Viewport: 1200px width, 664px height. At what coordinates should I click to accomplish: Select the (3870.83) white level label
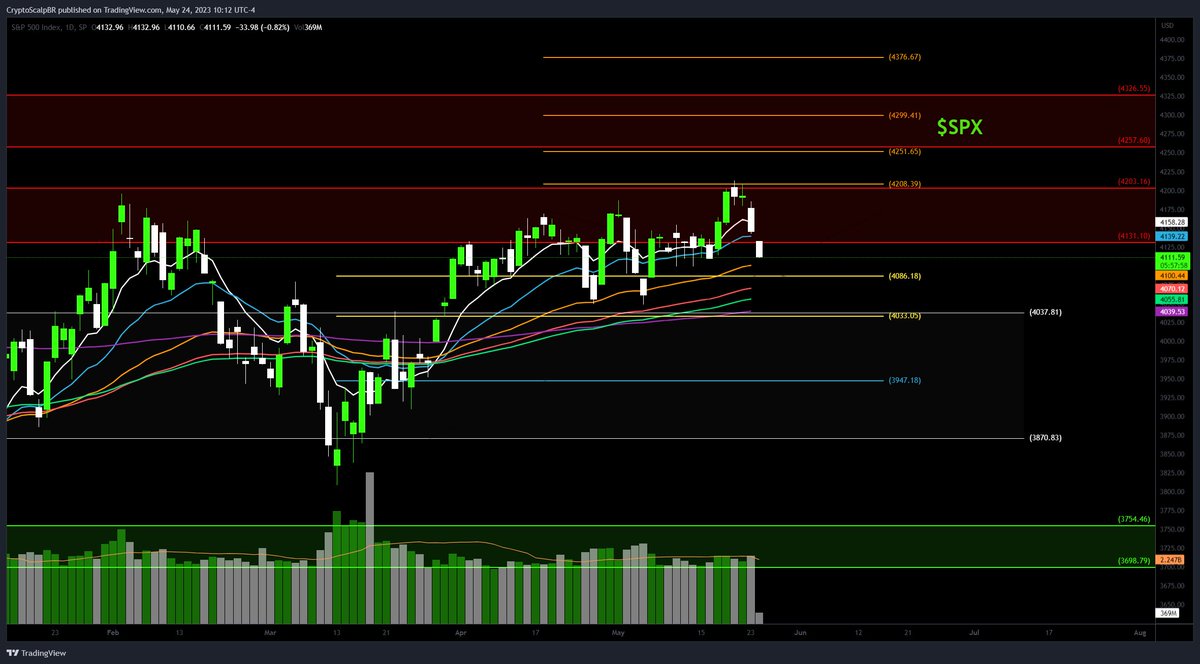click(1045, 439)
